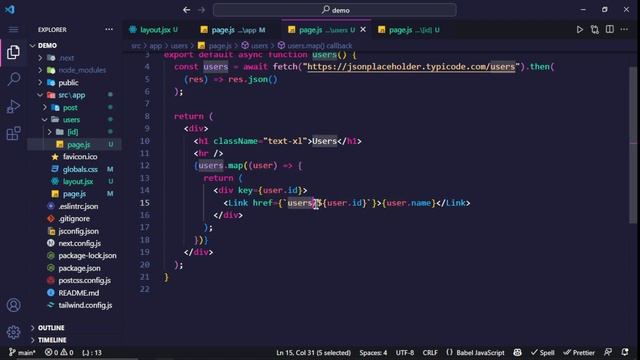Run the file with play icon
The height and width of the screenshot is (360, 640).
click(580, 30)
